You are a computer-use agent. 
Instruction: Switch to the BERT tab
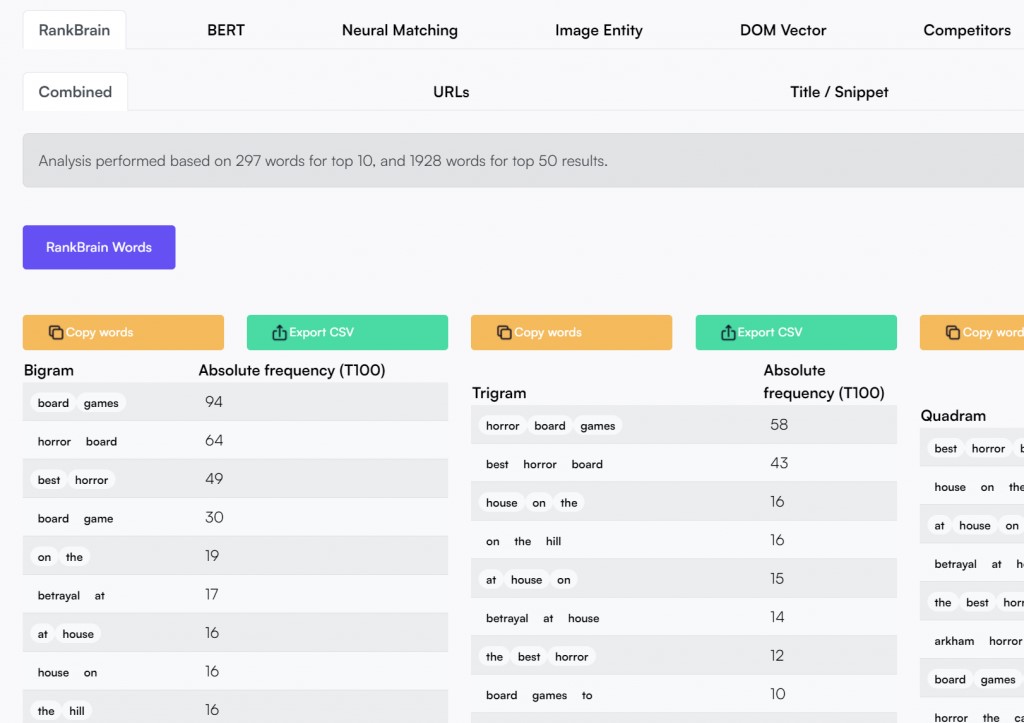point(226,30)
